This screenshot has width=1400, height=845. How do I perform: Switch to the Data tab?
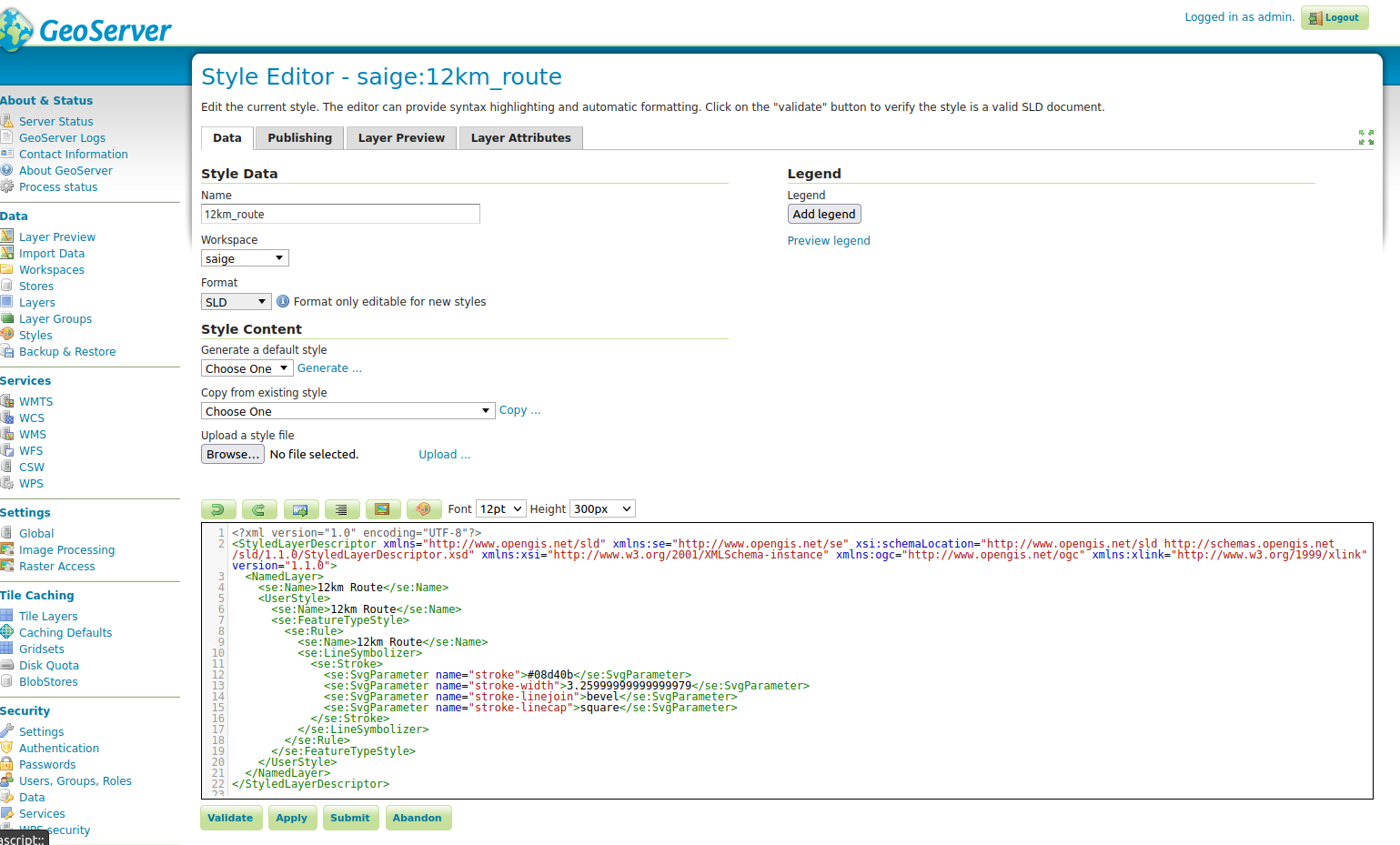tap(227, 138)
